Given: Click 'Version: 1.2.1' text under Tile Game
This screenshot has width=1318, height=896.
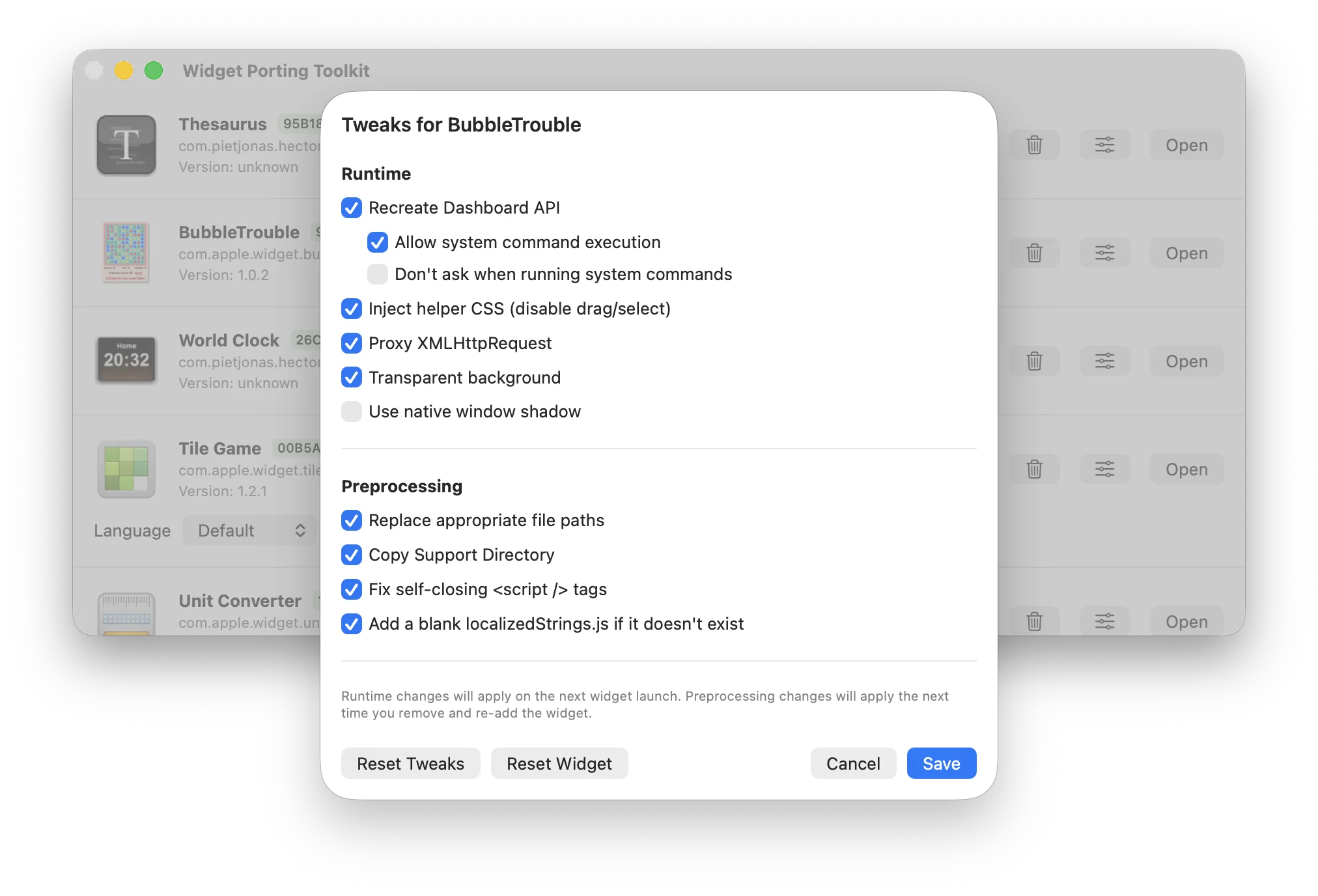Looking at the screenshot, I should [x=223, y=491].
